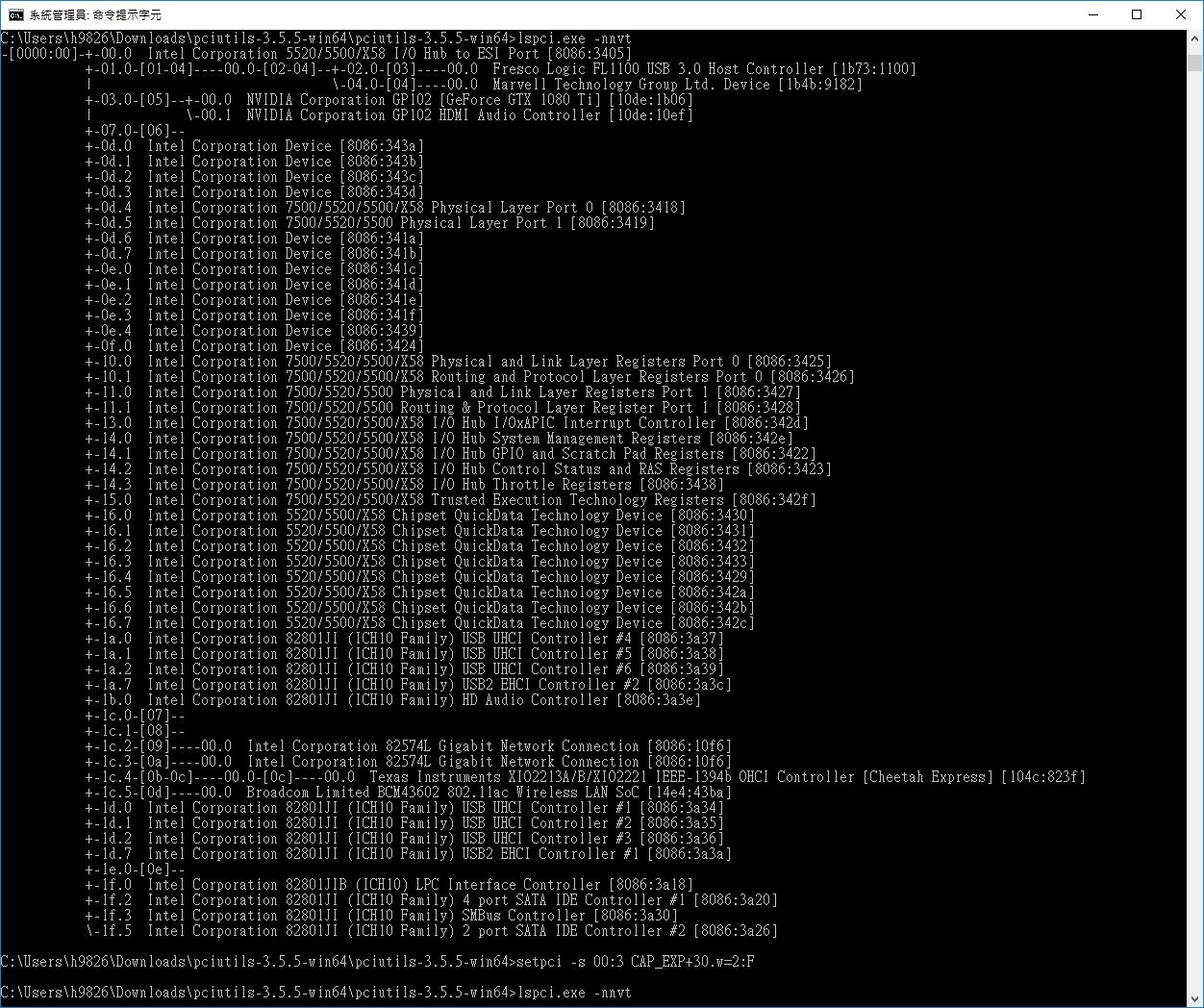Click the '+-07.0-[06]--' bridge entry

point(135,131)
